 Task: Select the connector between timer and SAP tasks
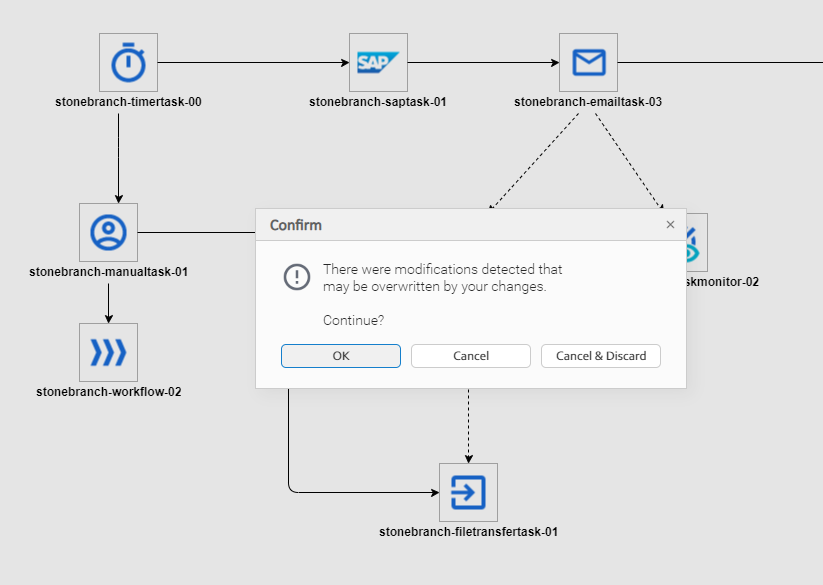[250, 63]
